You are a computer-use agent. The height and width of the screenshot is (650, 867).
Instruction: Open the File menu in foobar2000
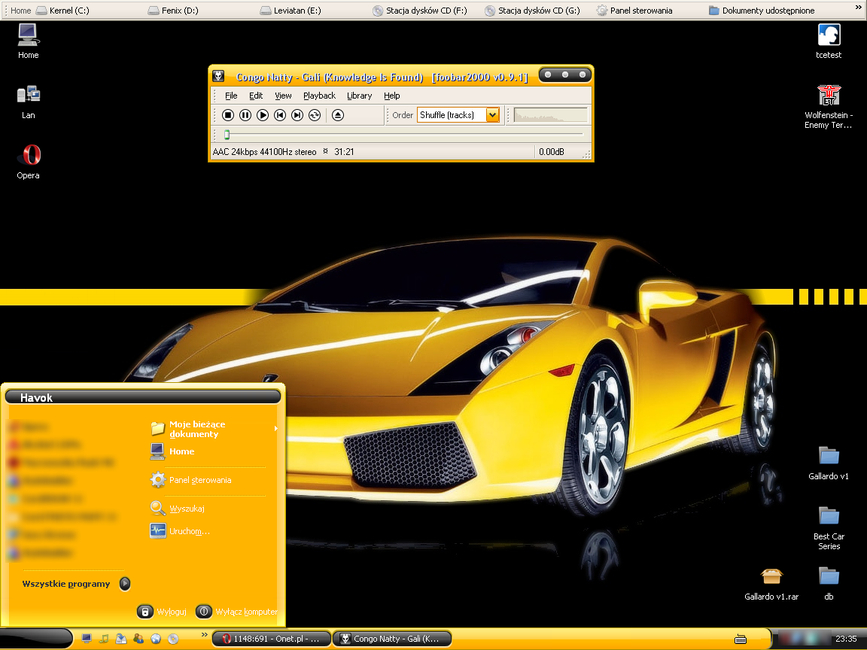click(231, 96)
